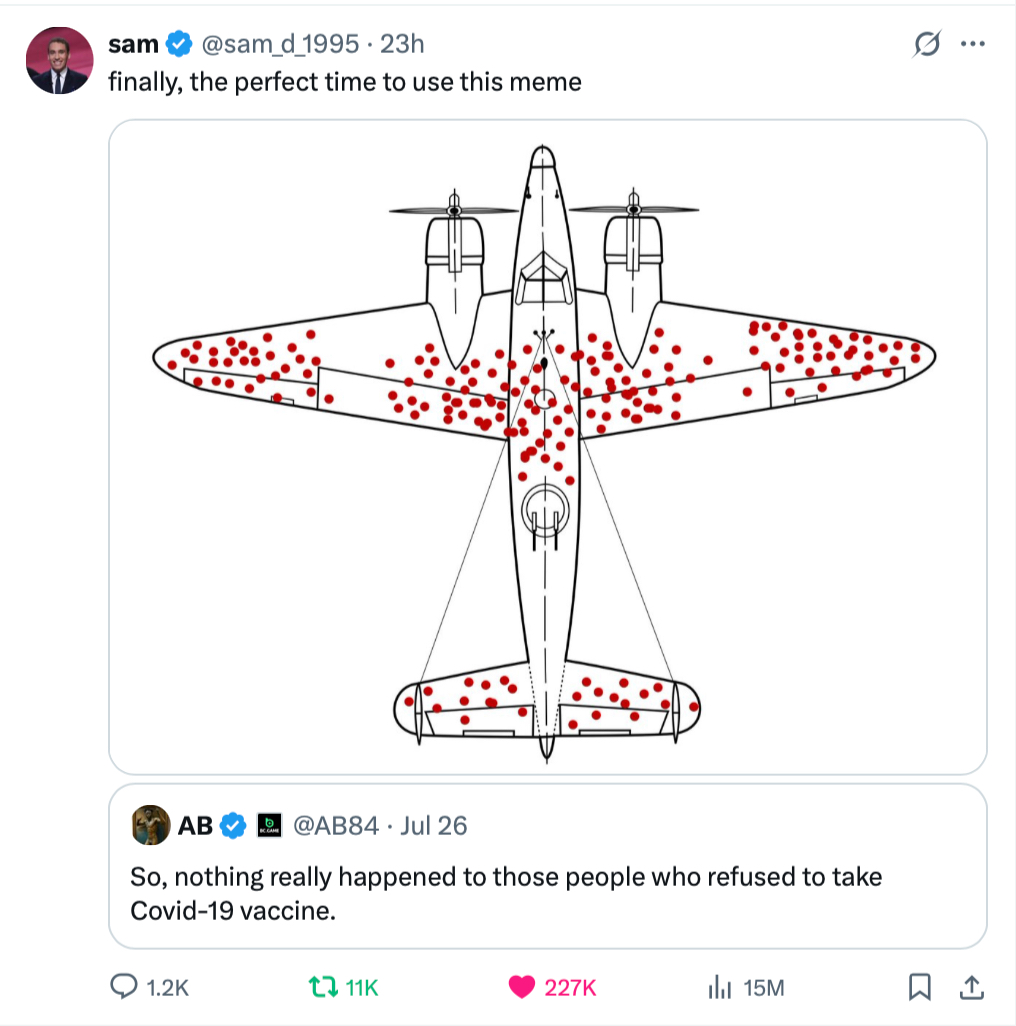The image size is (1016, 1026).
Task: Open the share menu arrow icon
Action: coord(970,987)
